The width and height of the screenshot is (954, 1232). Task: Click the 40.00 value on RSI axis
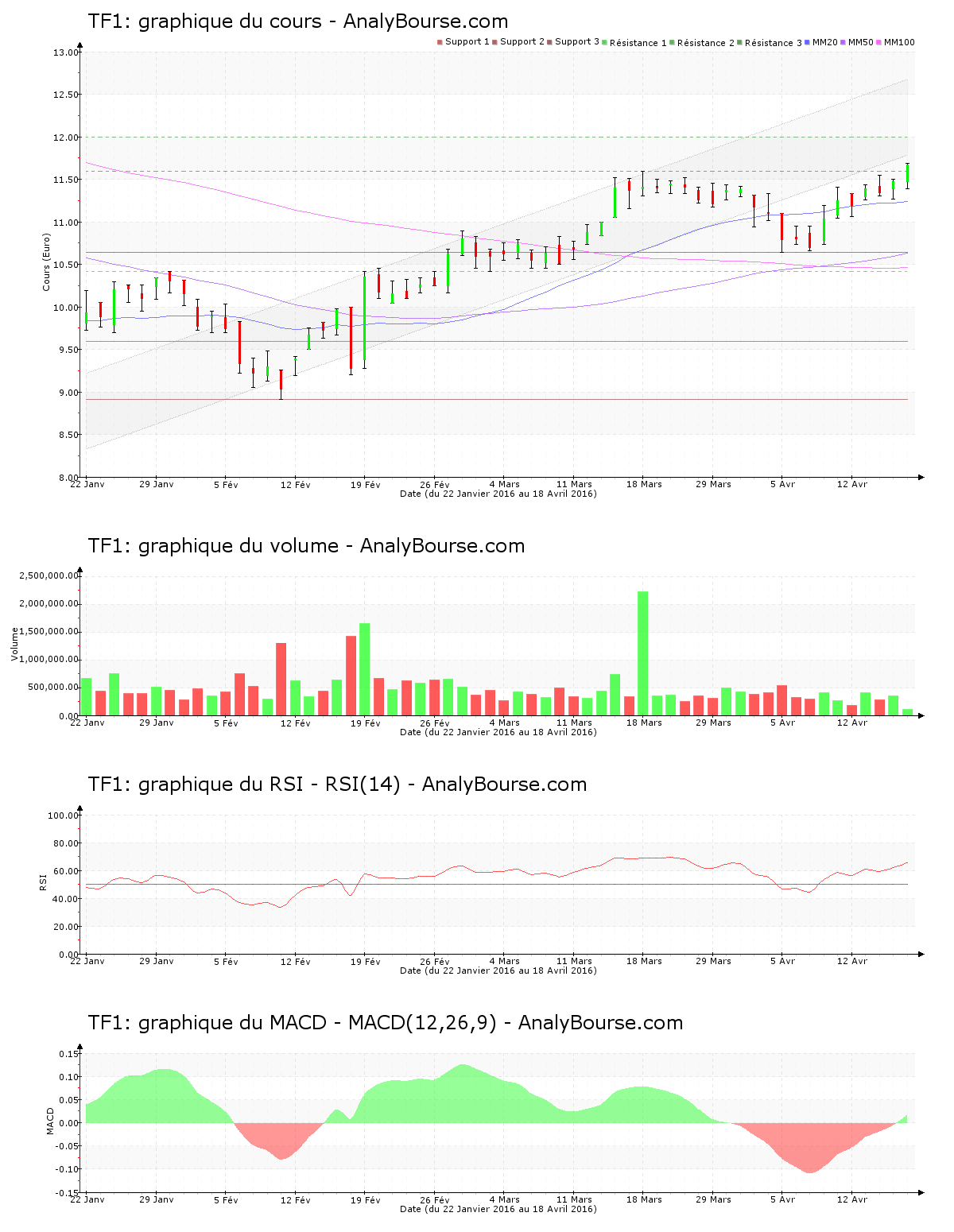(66, 899)
